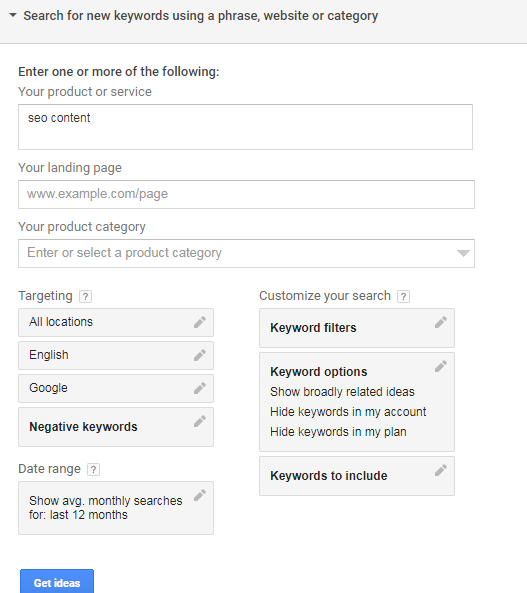Collapse the Search for new keywords section
The height and width of the screenshot is (593, 527).
pyautogui.click(x=13, y=16)
